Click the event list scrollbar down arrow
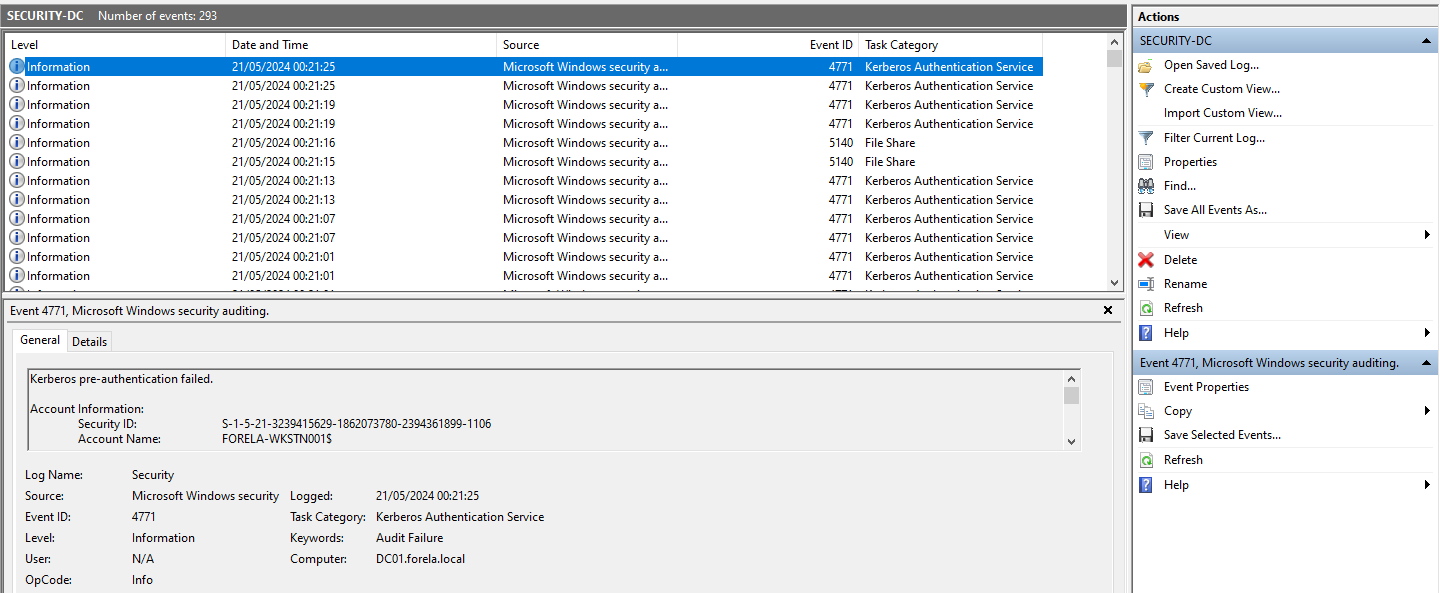Viewport: 1440px width, 593px height. [x=1115, y=284]
